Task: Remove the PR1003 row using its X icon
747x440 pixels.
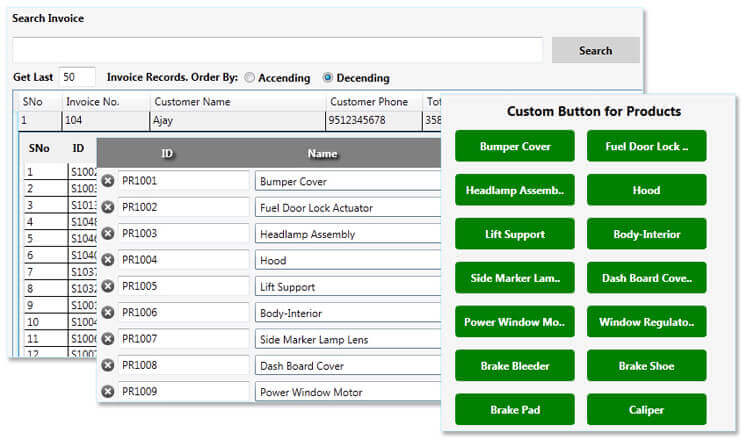Action: 108,234
